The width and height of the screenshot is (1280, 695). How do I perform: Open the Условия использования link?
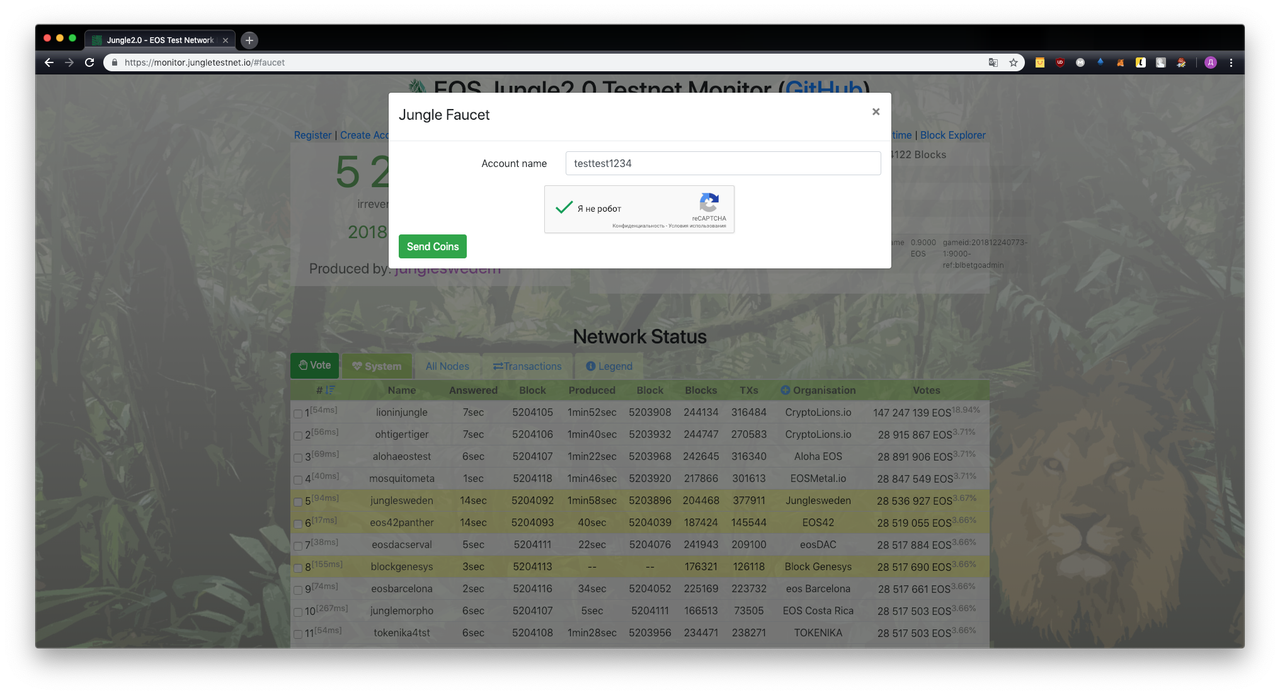click(698, 226)
